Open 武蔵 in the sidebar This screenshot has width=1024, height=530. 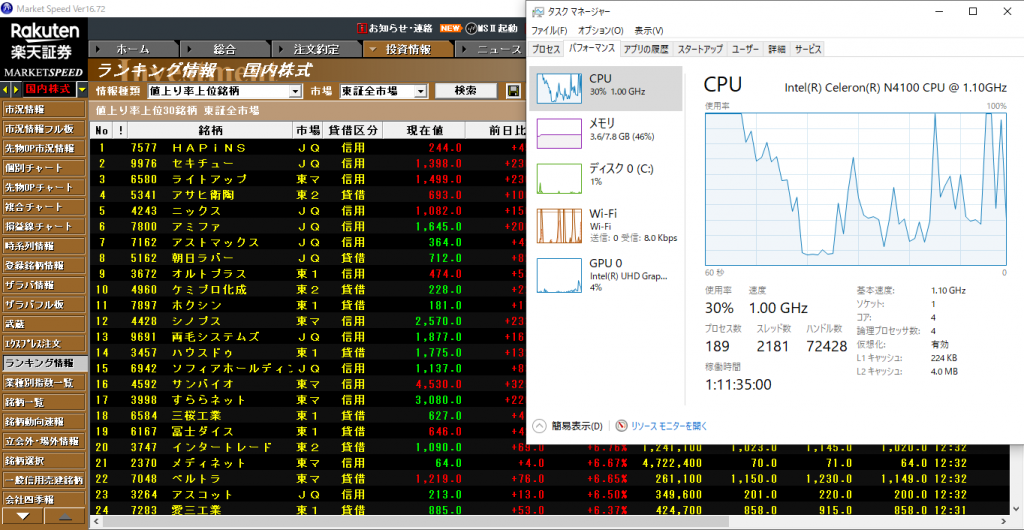[44, 324]
